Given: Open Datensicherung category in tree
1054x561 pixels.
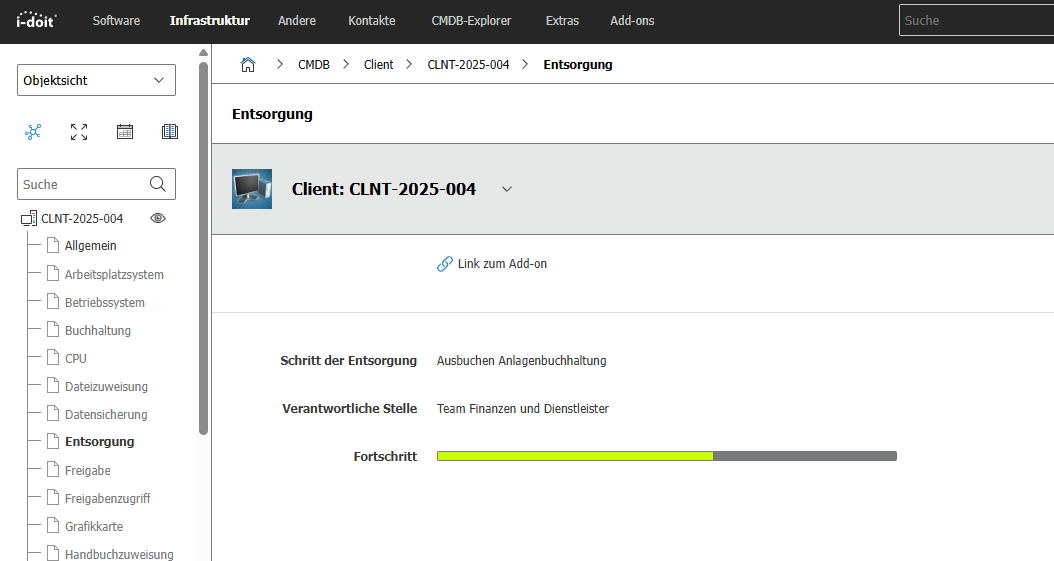Looking at the screenshot, I should (106, 415).
